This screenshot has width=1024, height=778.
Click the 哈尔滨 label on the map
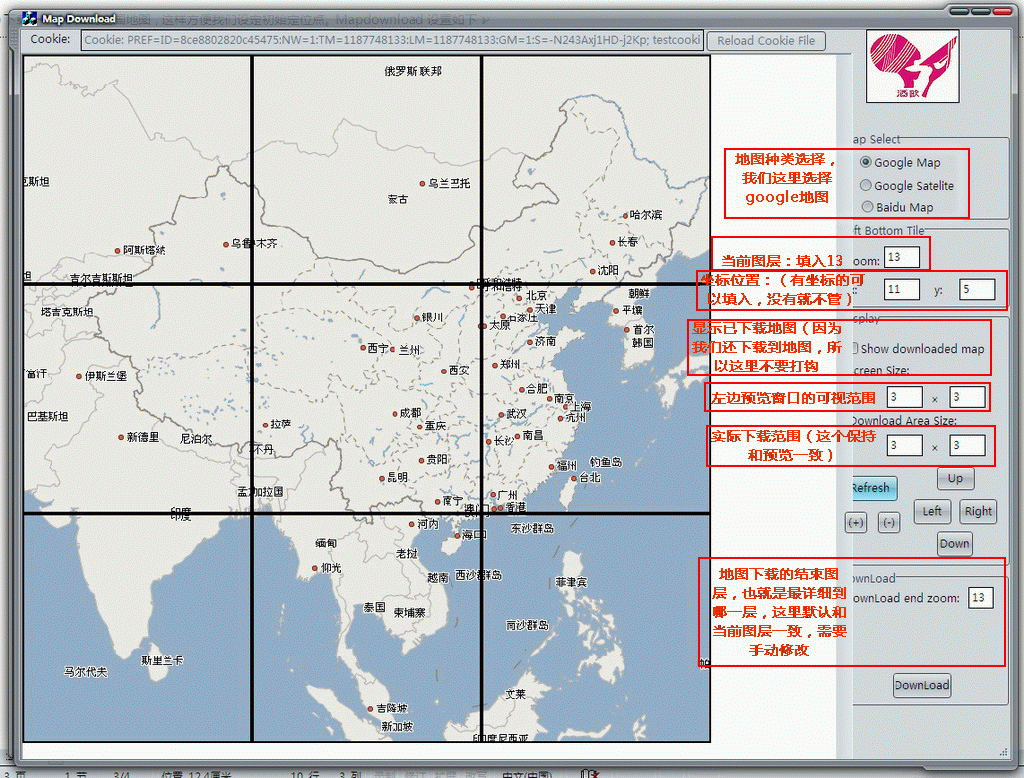tap(645, 215)
